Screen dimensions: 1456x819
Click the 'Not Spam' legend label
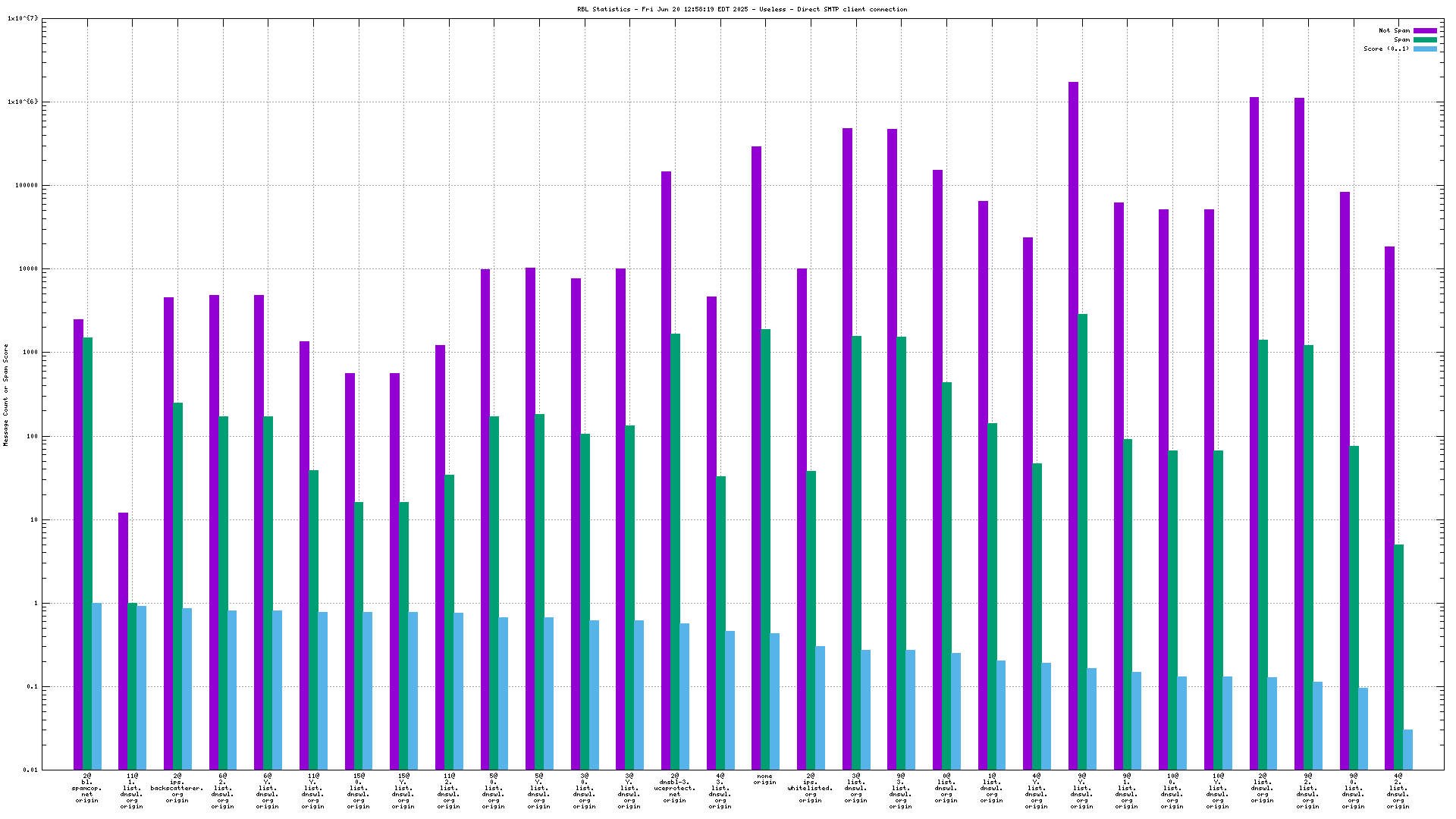1394,31
